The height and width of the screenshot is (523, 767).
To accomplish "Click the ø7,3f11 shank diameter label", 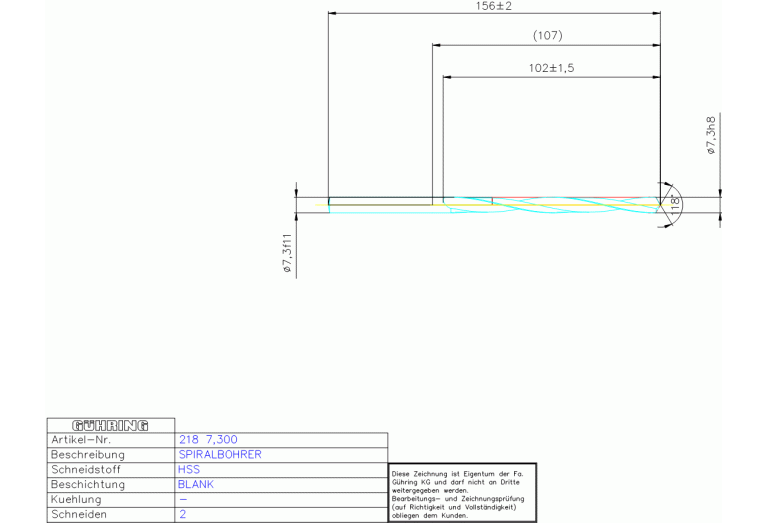I will [x=286, y=254].
